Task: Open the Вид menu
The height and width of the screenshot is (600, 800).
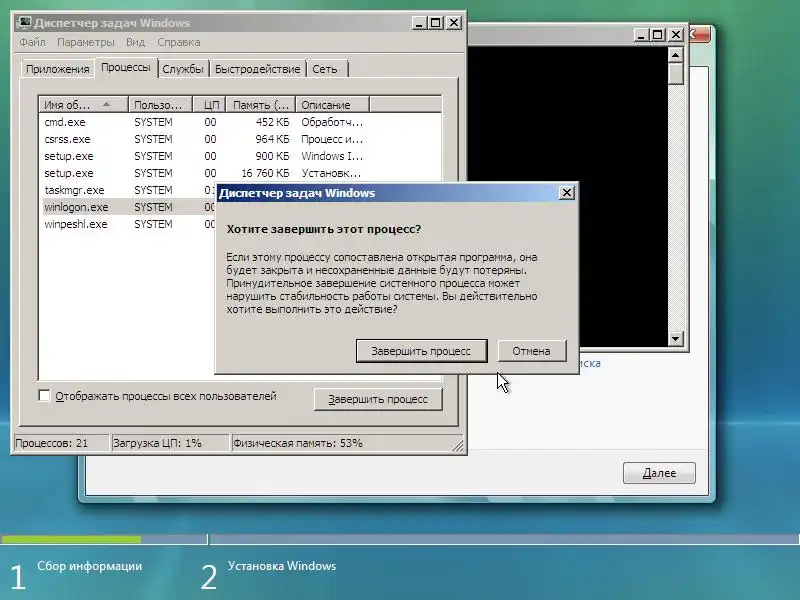Action: point(136,42)
